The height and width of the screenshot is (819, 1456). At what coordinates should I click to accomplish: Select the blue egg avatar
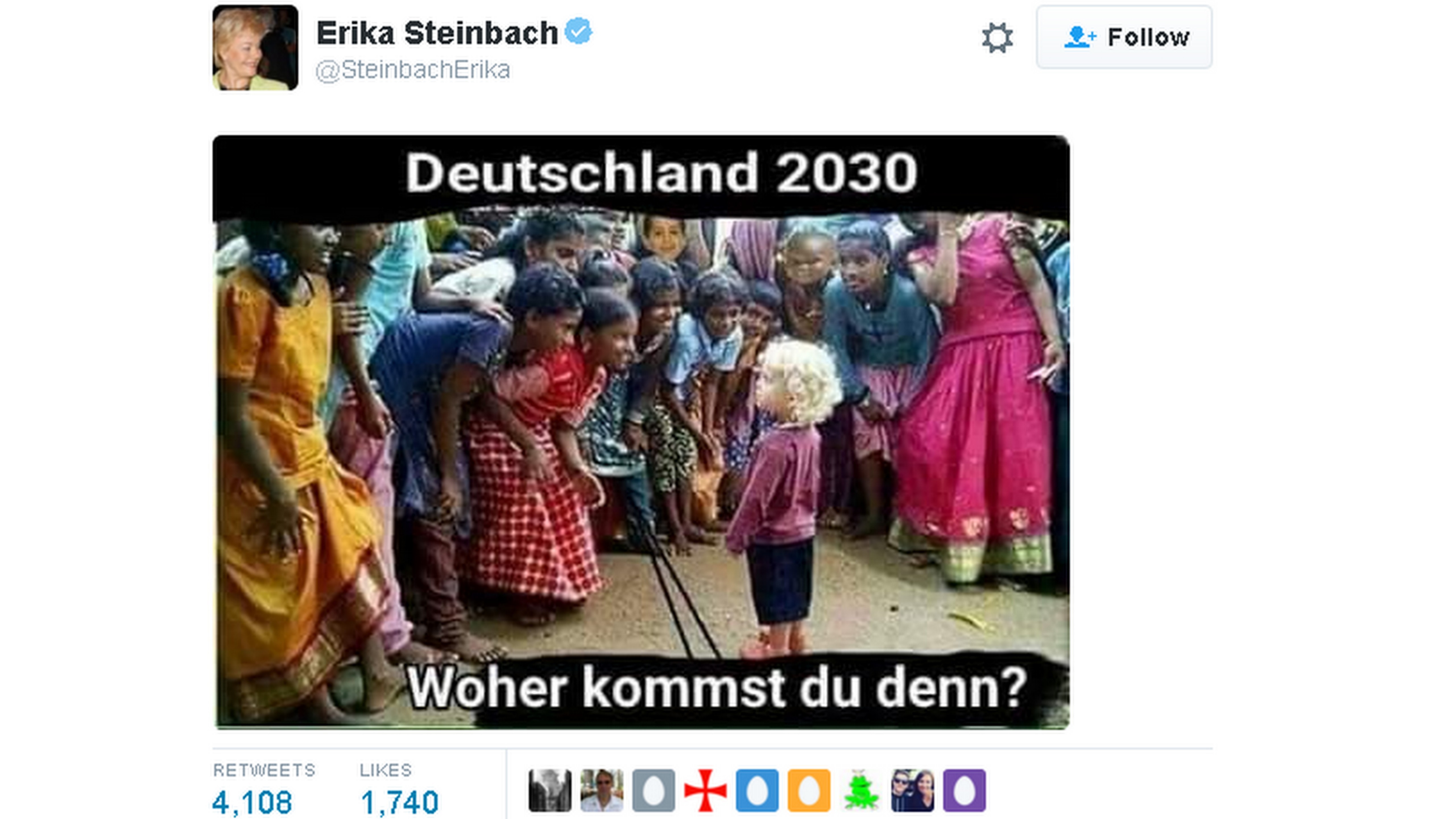[757, 790]
